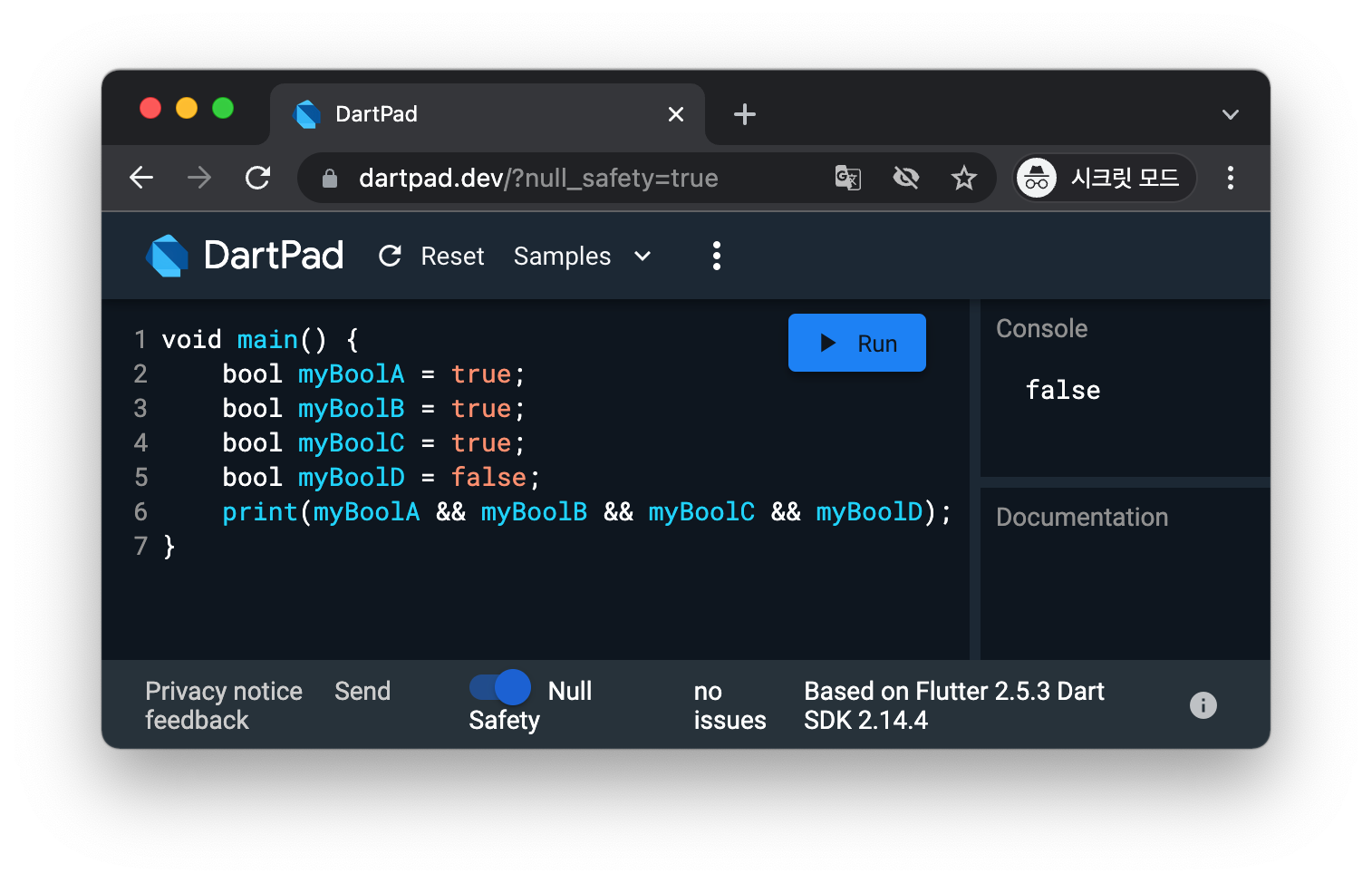The image size is (1372, 883).
Task: Expand the tab search chevron
Action: pyautogui.click(x=1230, y=114)
